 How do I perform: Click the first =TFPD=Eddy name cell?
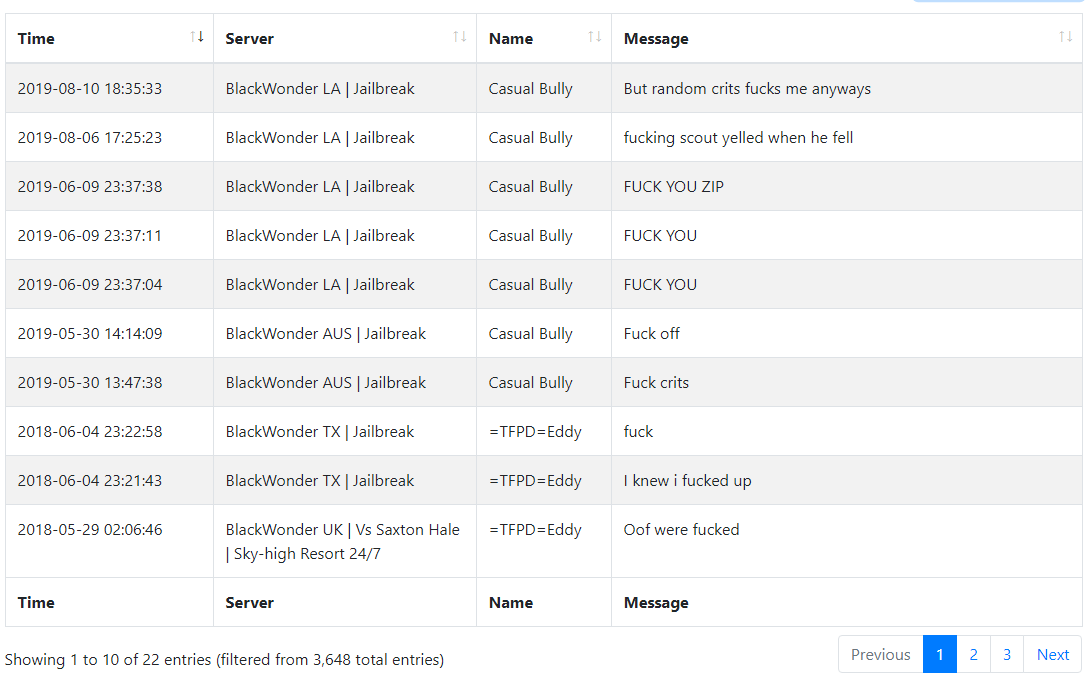coord(544,432)
